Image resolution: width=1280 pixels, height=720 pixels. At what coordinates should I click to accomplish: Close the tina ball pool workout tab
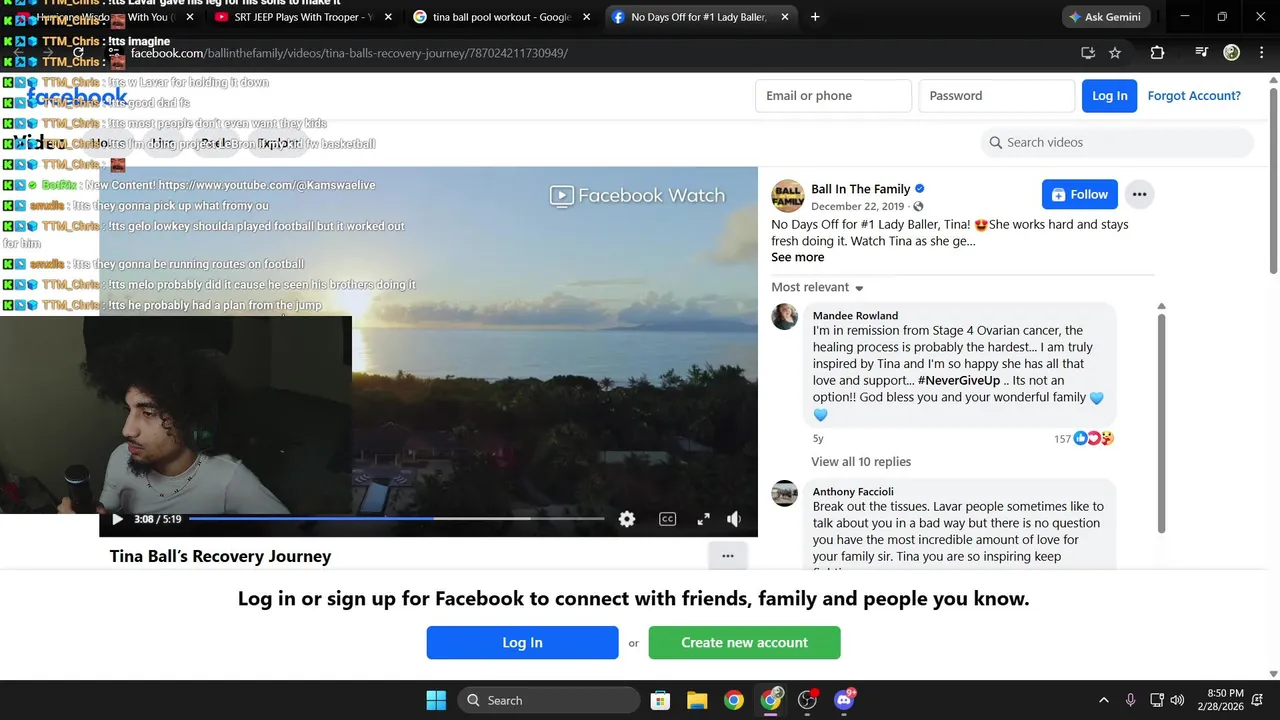(x=586, y=17)
